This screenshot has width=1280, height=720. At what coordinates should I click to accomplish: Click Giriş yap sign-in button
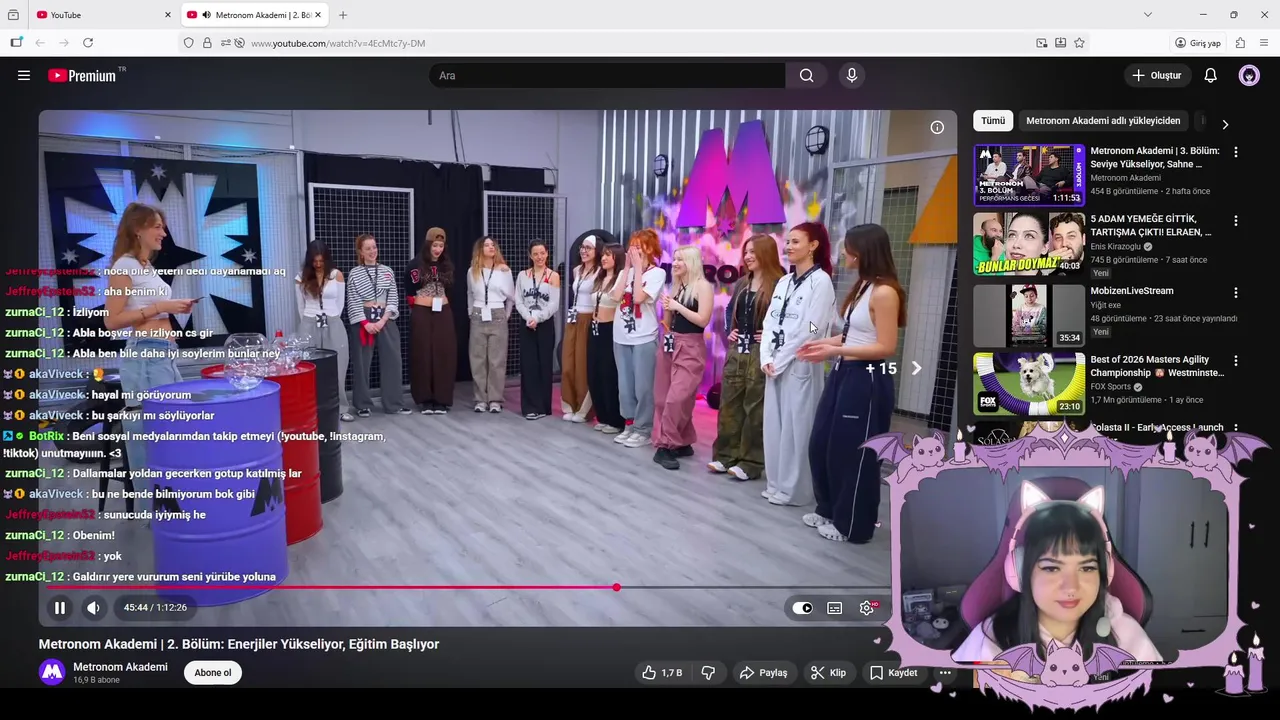pos(1198,43)
